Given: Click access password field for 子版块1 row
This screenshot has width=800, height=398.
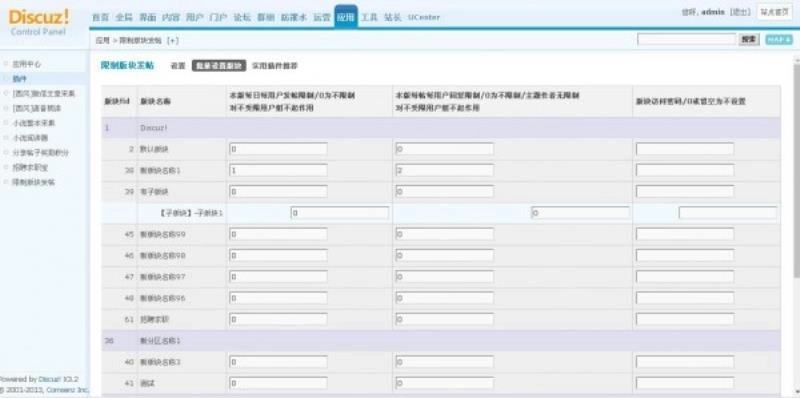Looking at the screenshot, I should (728, 213).
